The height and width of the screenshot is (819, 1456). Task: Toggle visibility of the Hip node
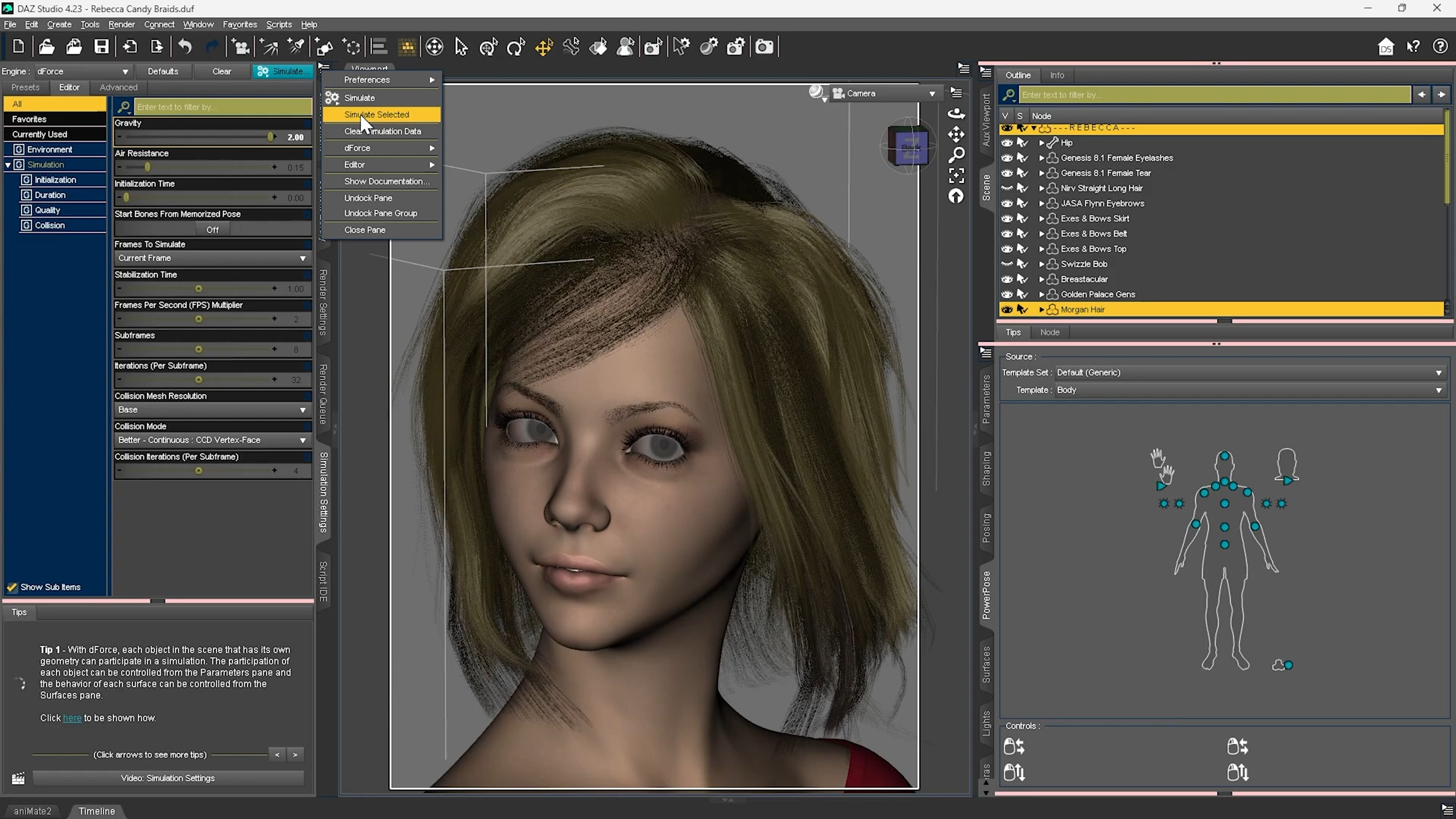pyautogui.click(x=1007, y=143)
